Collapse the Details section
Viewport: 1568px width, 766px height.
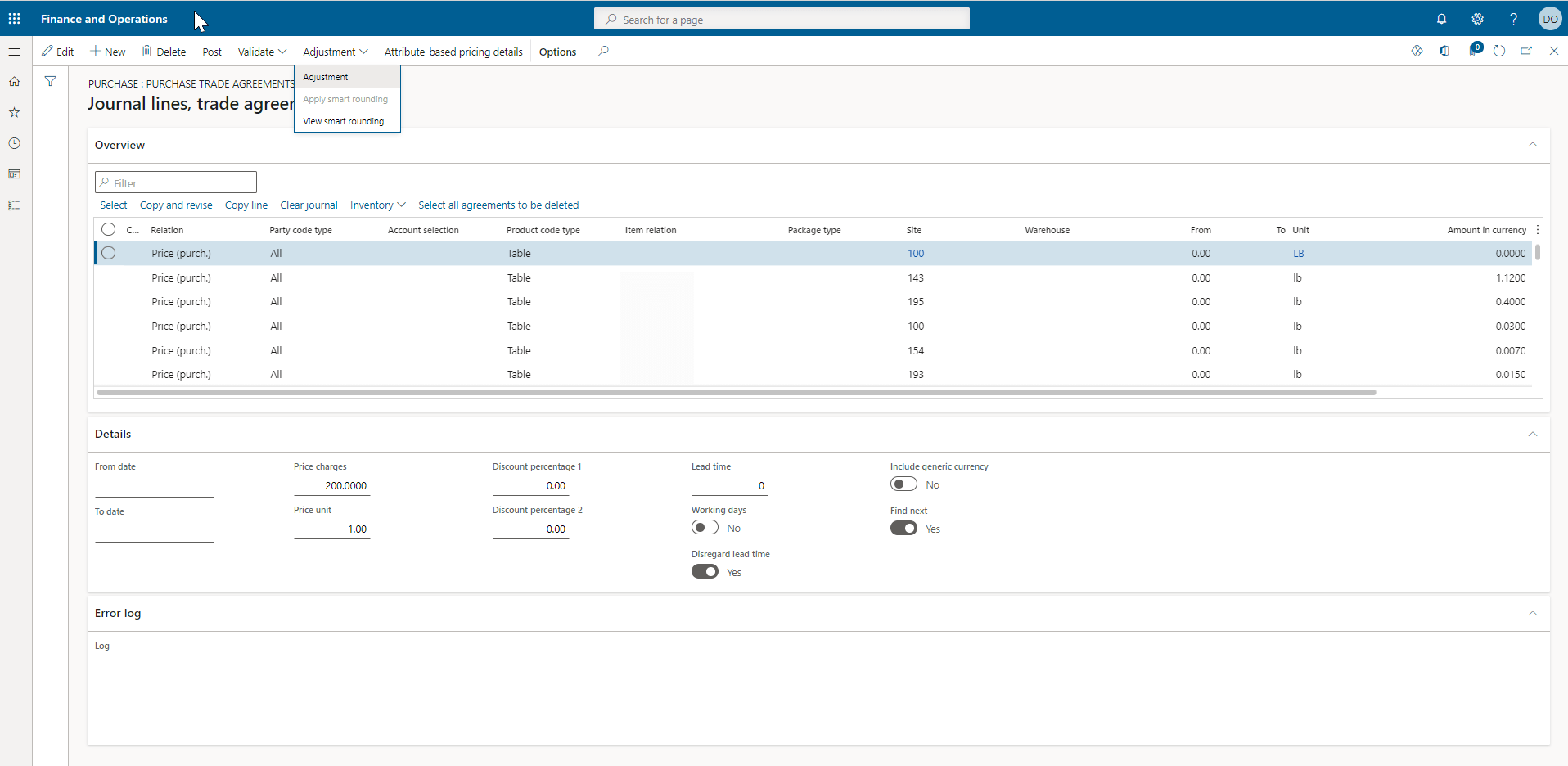pos(1532,434)
